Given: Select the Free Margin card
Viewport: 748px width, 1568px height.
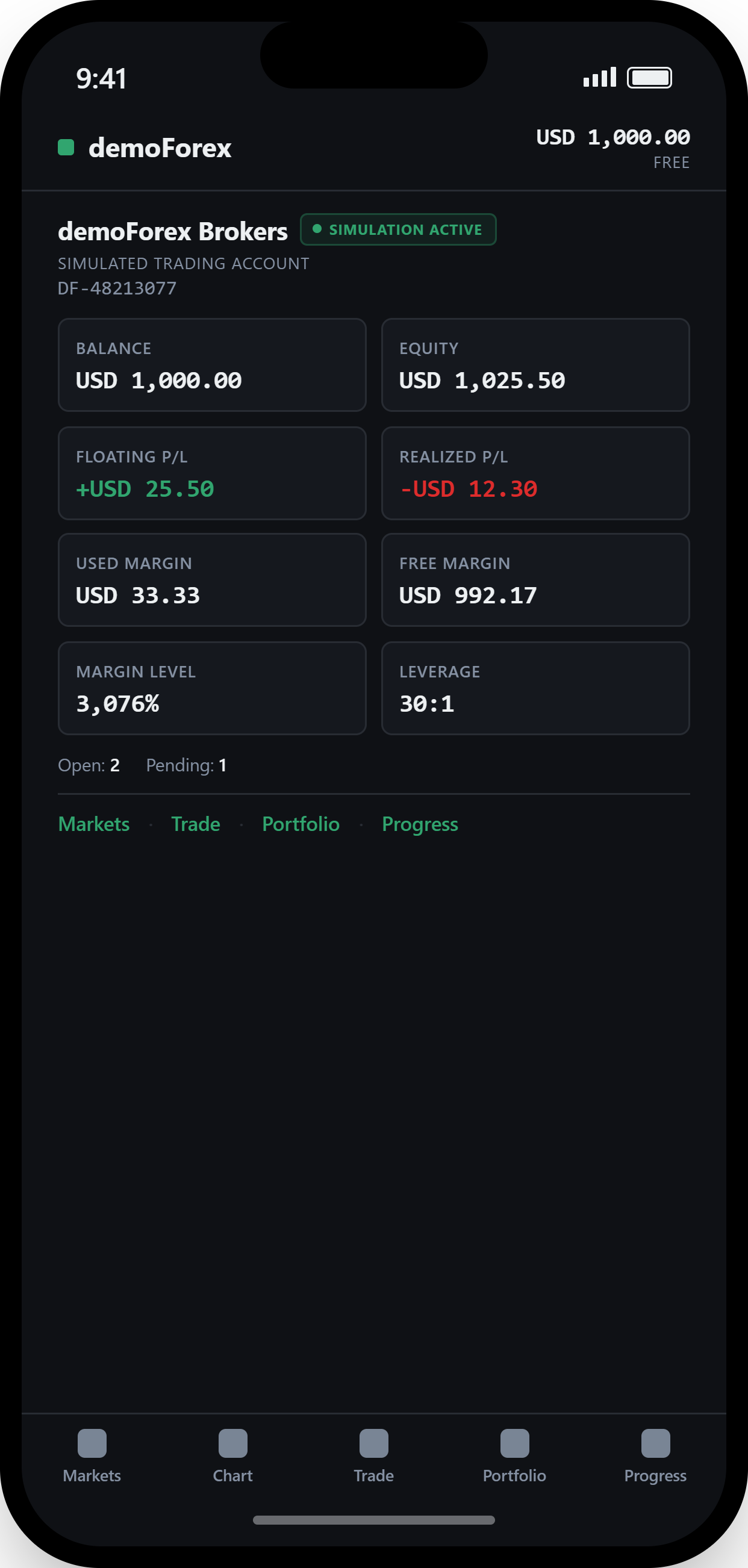Looking at the screenshot, I should 535,579.
